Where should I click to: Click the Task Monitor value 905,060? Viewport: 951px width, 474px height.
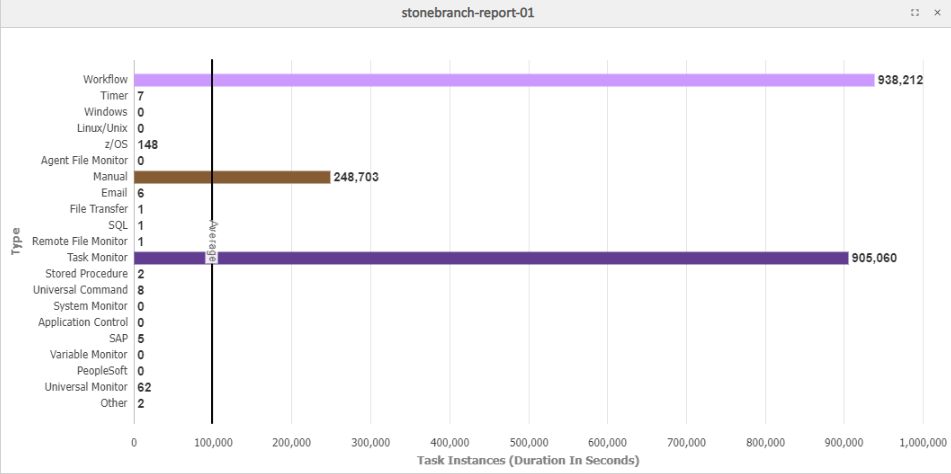point(873,258)
